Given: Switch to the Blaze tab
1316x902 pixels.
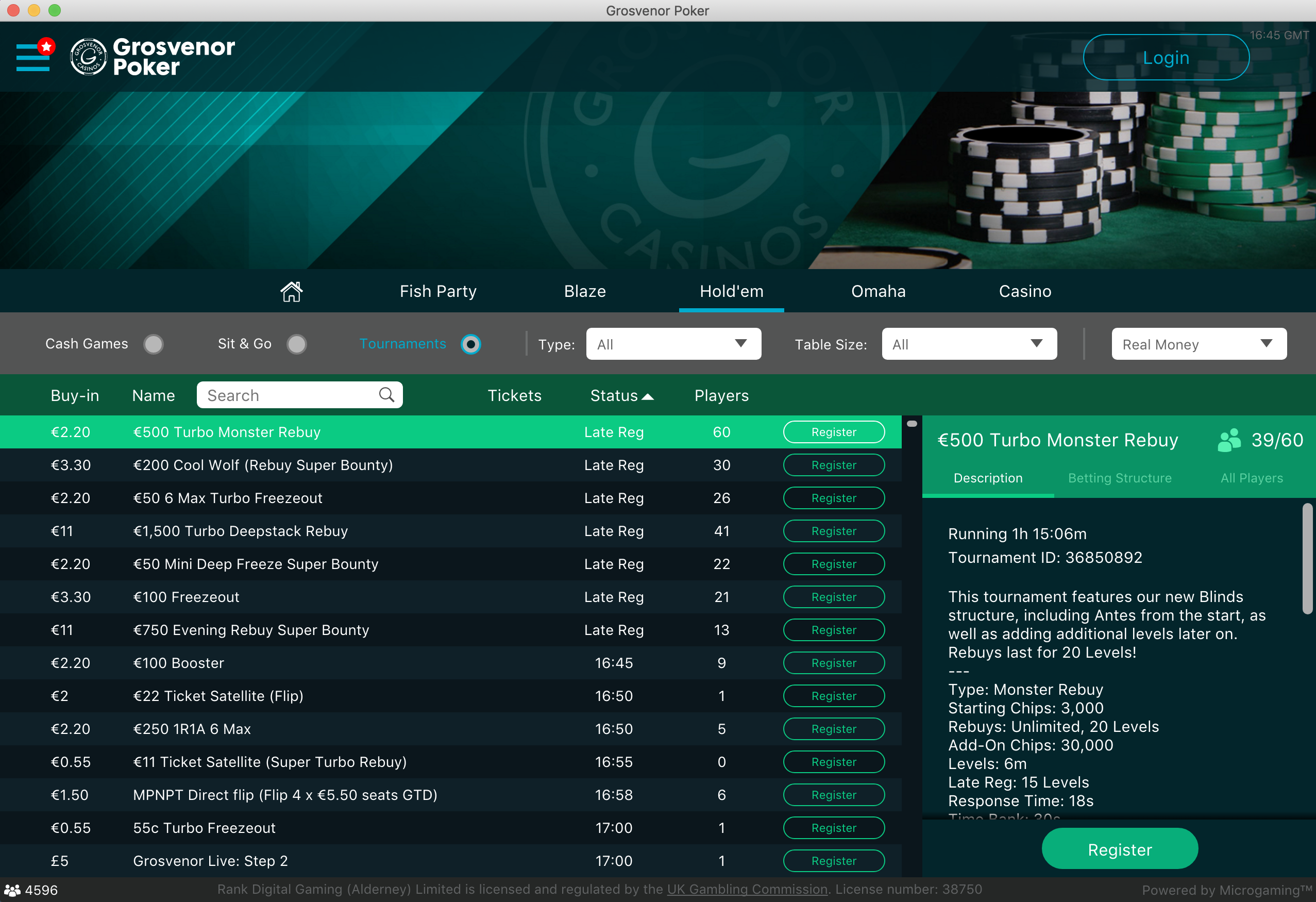Looking at the screenshot, I should click(585, 291).
